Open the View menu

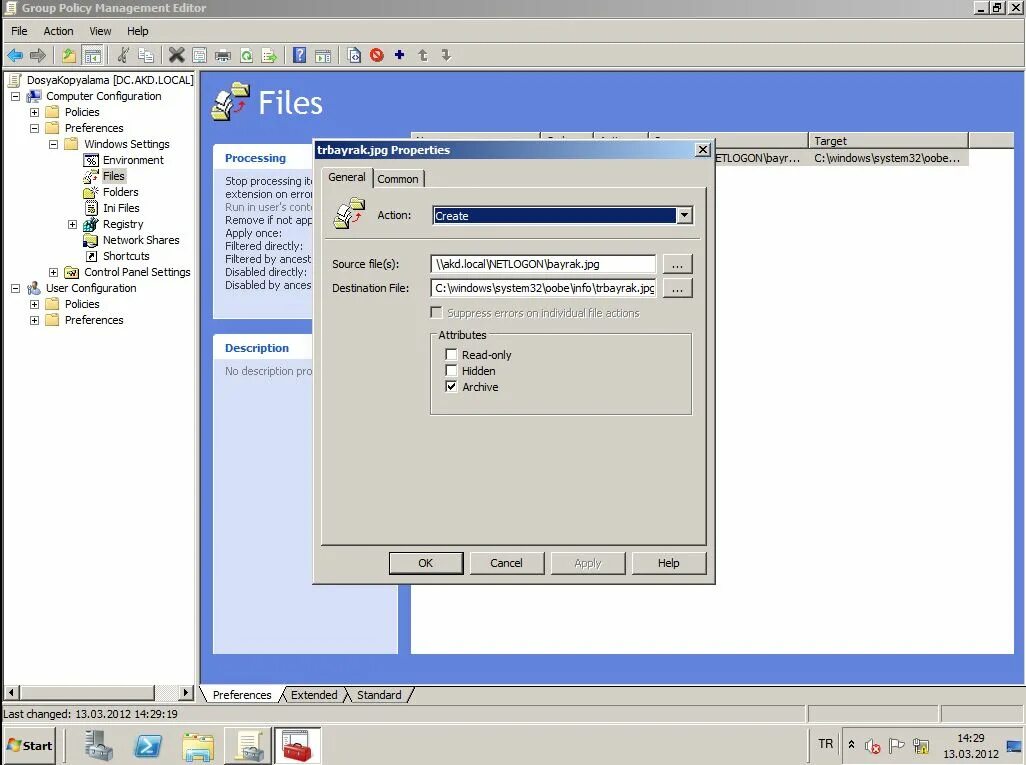(99, 30)
